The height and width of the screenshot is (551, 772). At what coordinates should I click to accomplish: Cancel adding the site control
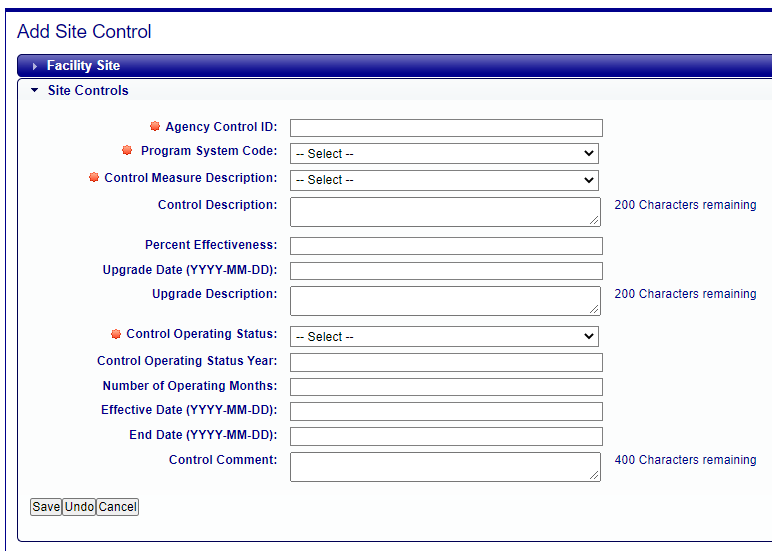click(118, 507)
